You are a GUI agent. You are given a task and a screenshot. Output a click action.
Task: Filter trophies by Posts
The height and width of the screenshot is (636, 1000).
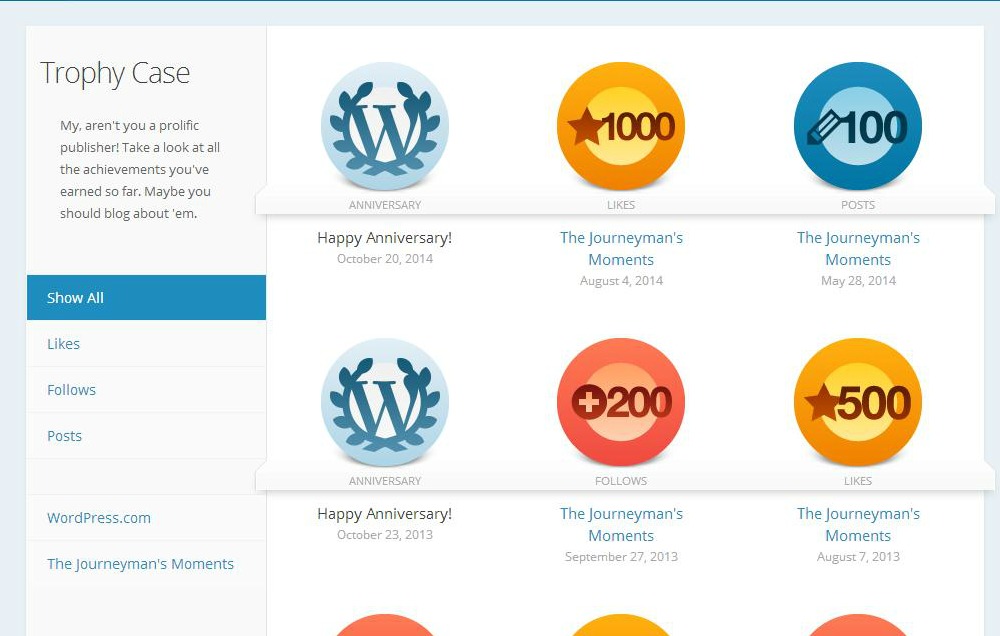pos(65,436)
